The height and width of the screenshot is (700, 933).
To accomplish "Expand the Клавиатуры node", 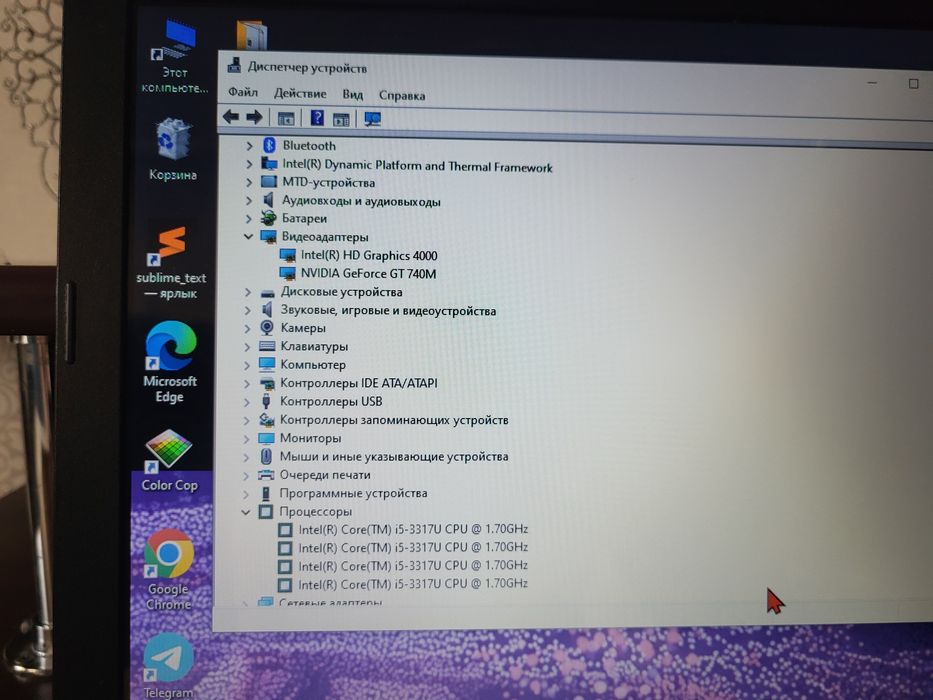I will click(x=247, y=346).
